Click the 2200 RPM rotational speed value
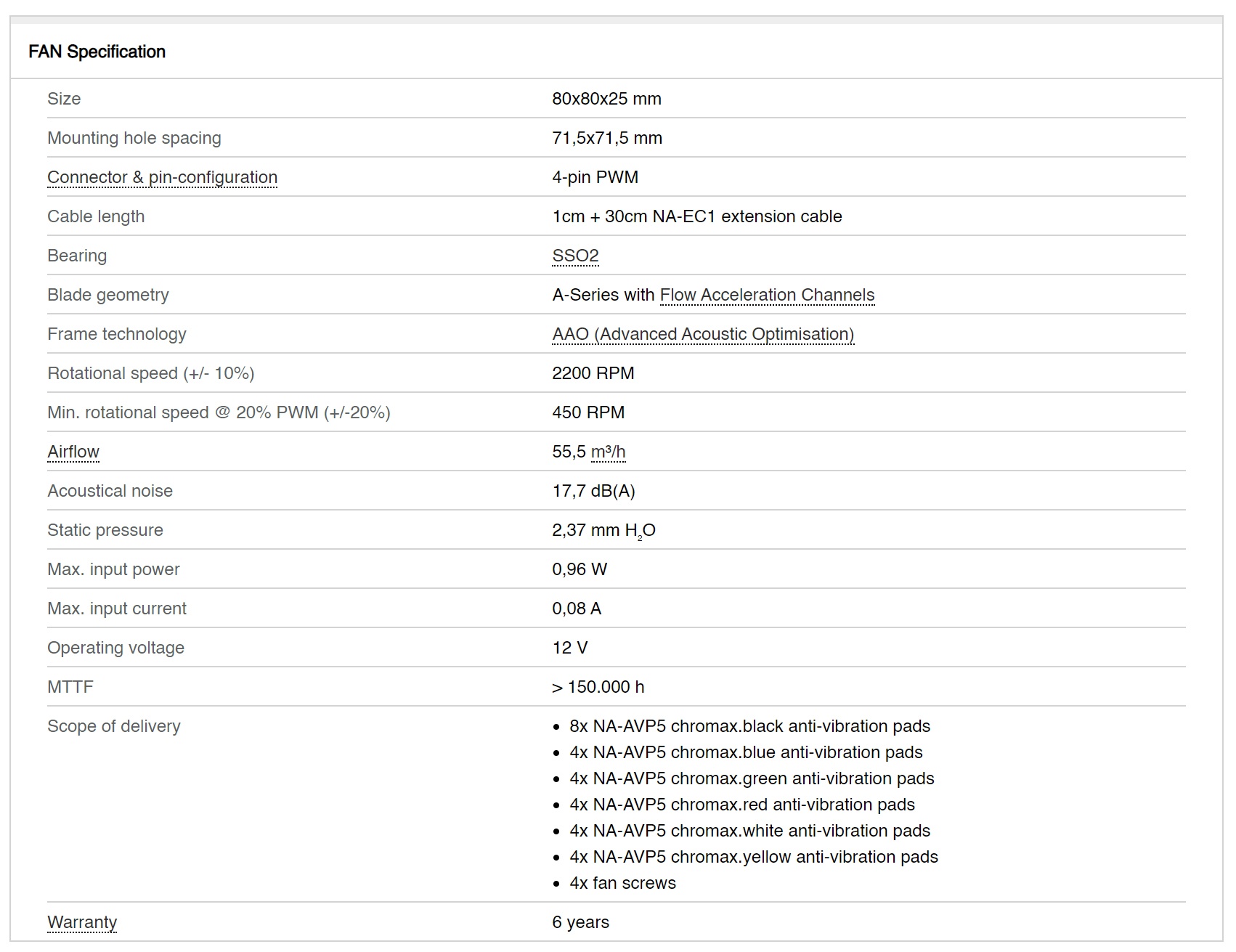This screenshot has width=1236, height=952. 593,373
